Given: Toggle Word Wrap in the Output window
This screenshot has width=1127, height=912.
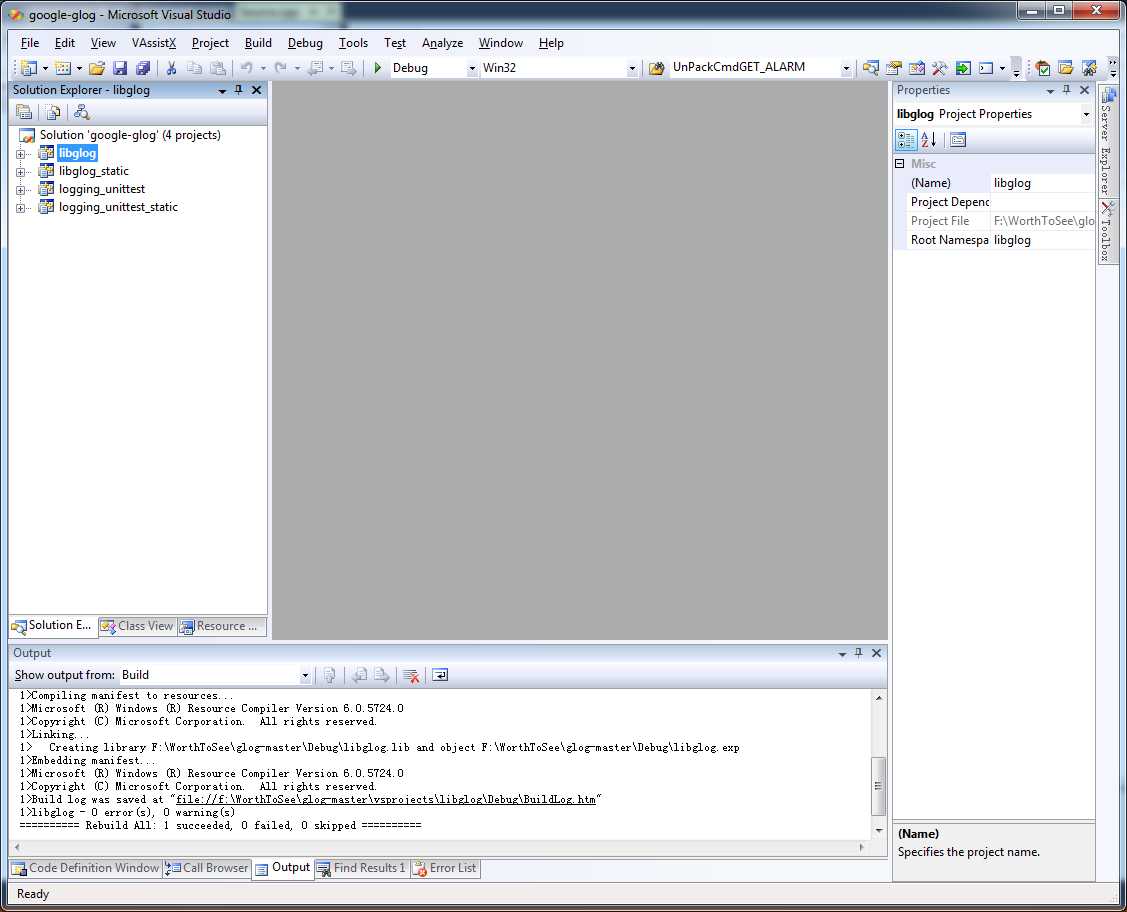Looking at the screenshot, I should click(x=440, y=676).
